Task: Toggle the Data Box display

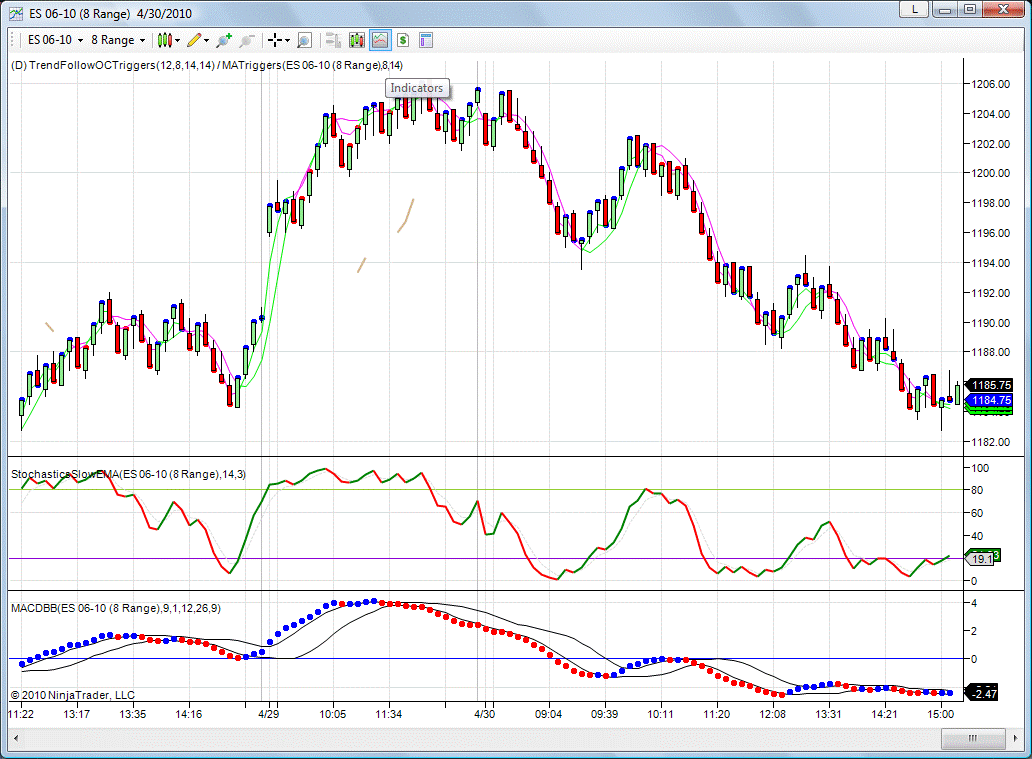Action: point(304,40)
